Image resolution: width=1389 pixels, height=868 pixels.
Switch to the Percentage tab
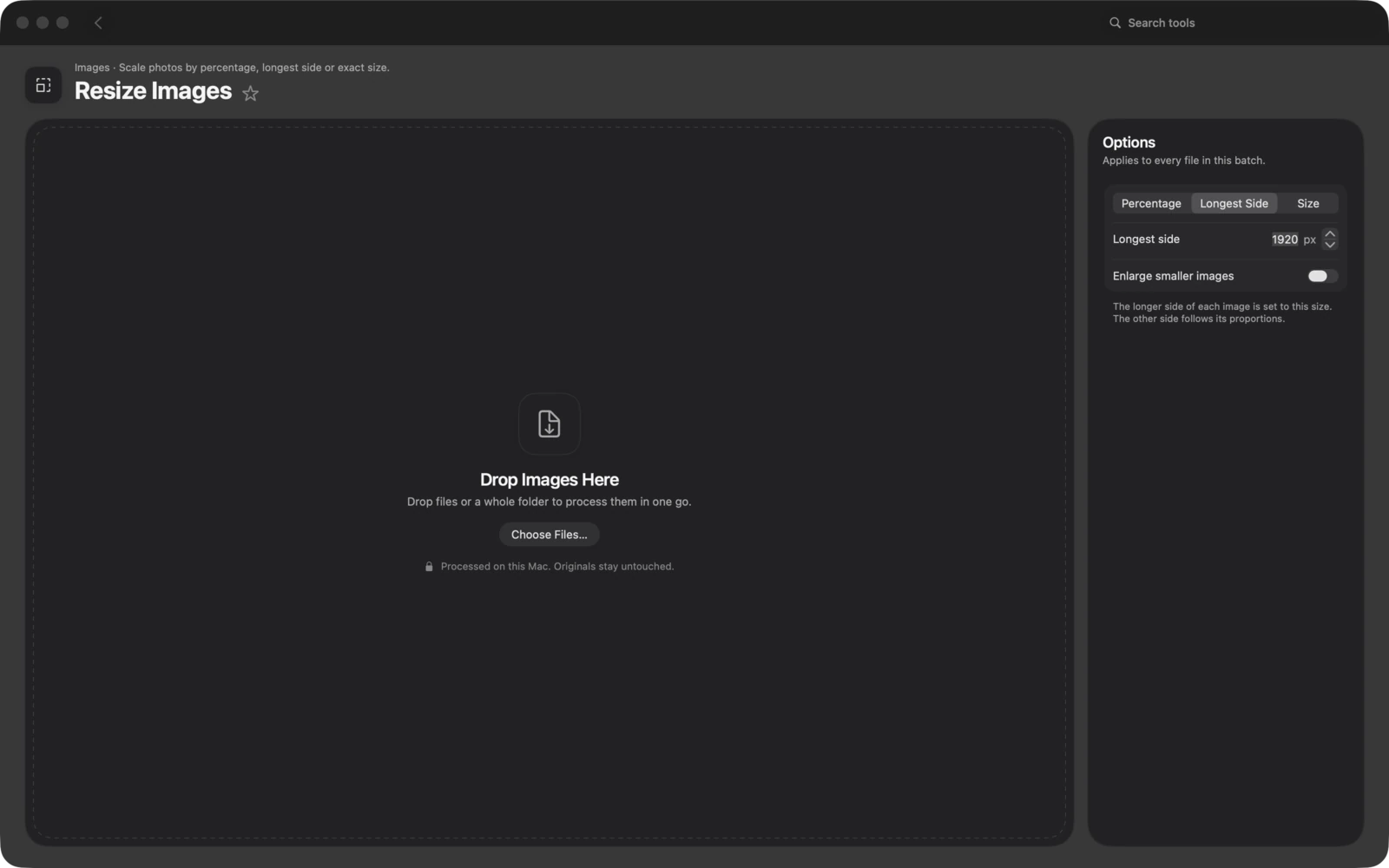(x=1151, y=203)
